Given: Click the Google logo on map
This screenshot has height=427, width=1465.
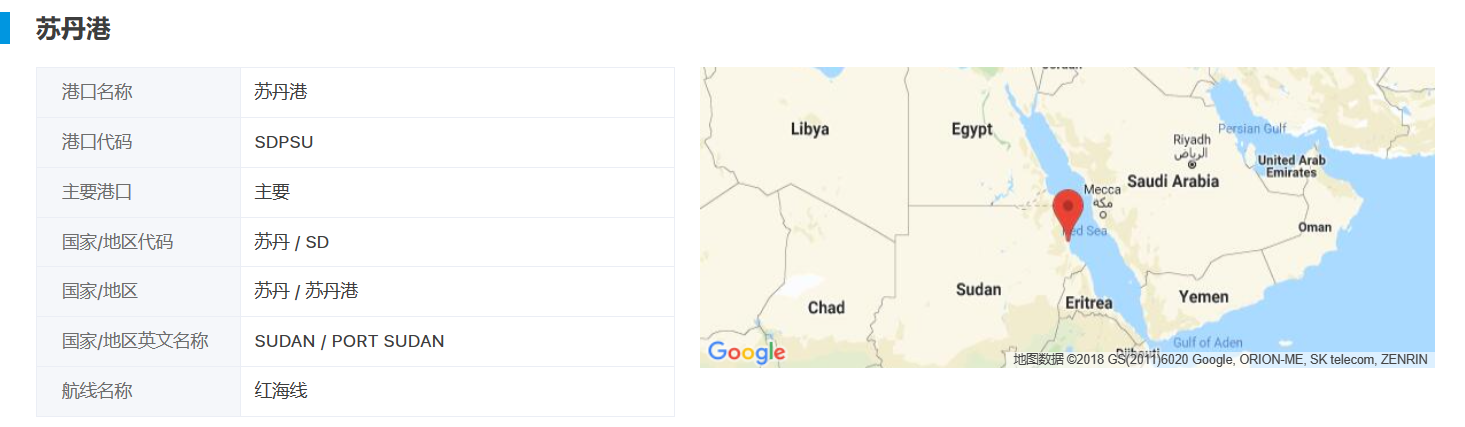Looking at the screenshot, I should click(x=746, y=352).
